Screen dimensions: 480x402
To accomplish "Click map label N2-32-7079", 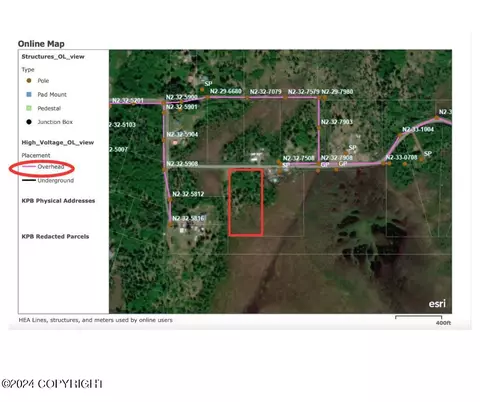I will coord(266,91).
